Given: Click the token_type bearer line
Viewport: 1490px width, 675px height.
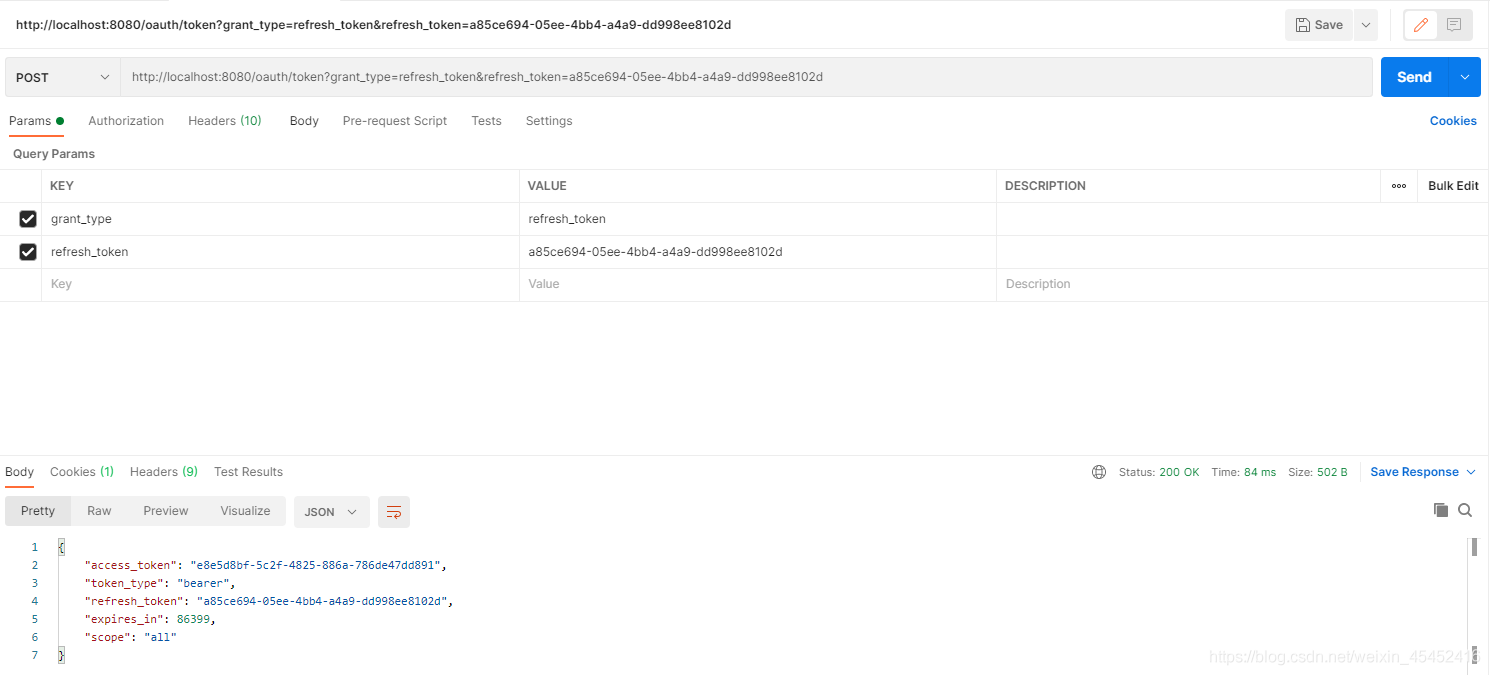Looking at the screenshot, I should coord(160,583).
